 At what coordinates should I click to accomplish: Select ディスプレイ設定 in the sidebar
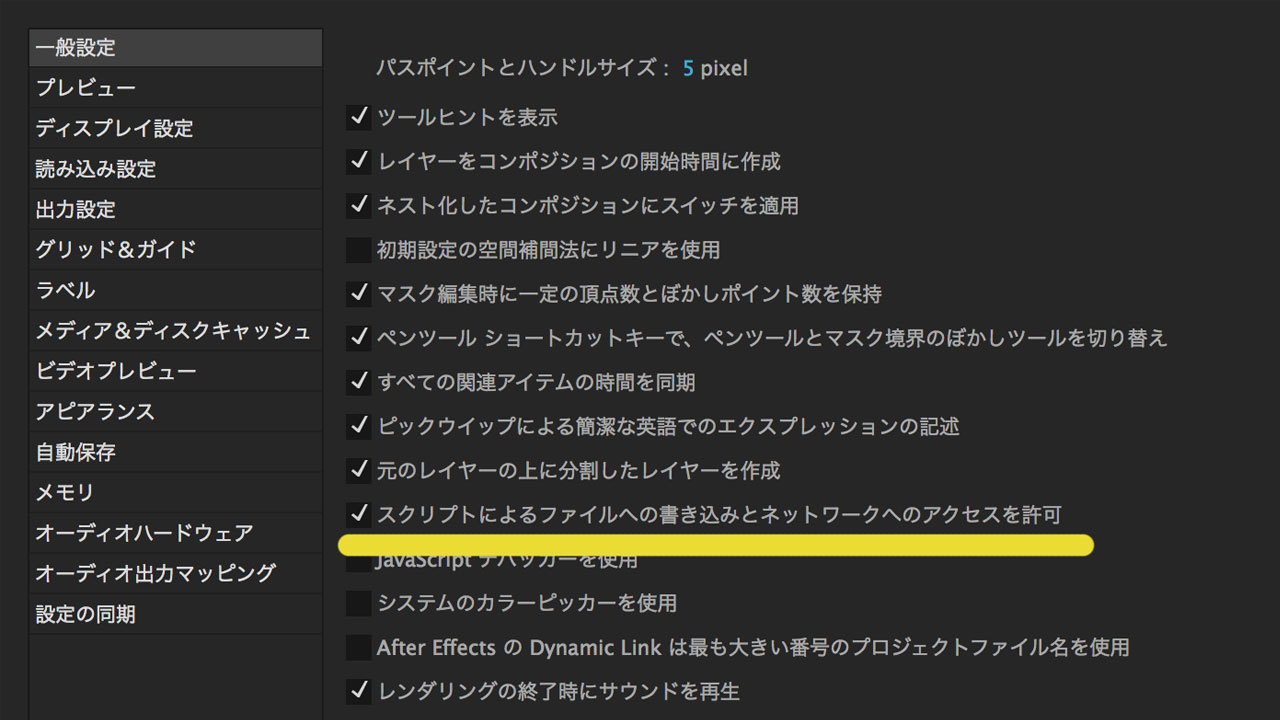tap(114, 129)
